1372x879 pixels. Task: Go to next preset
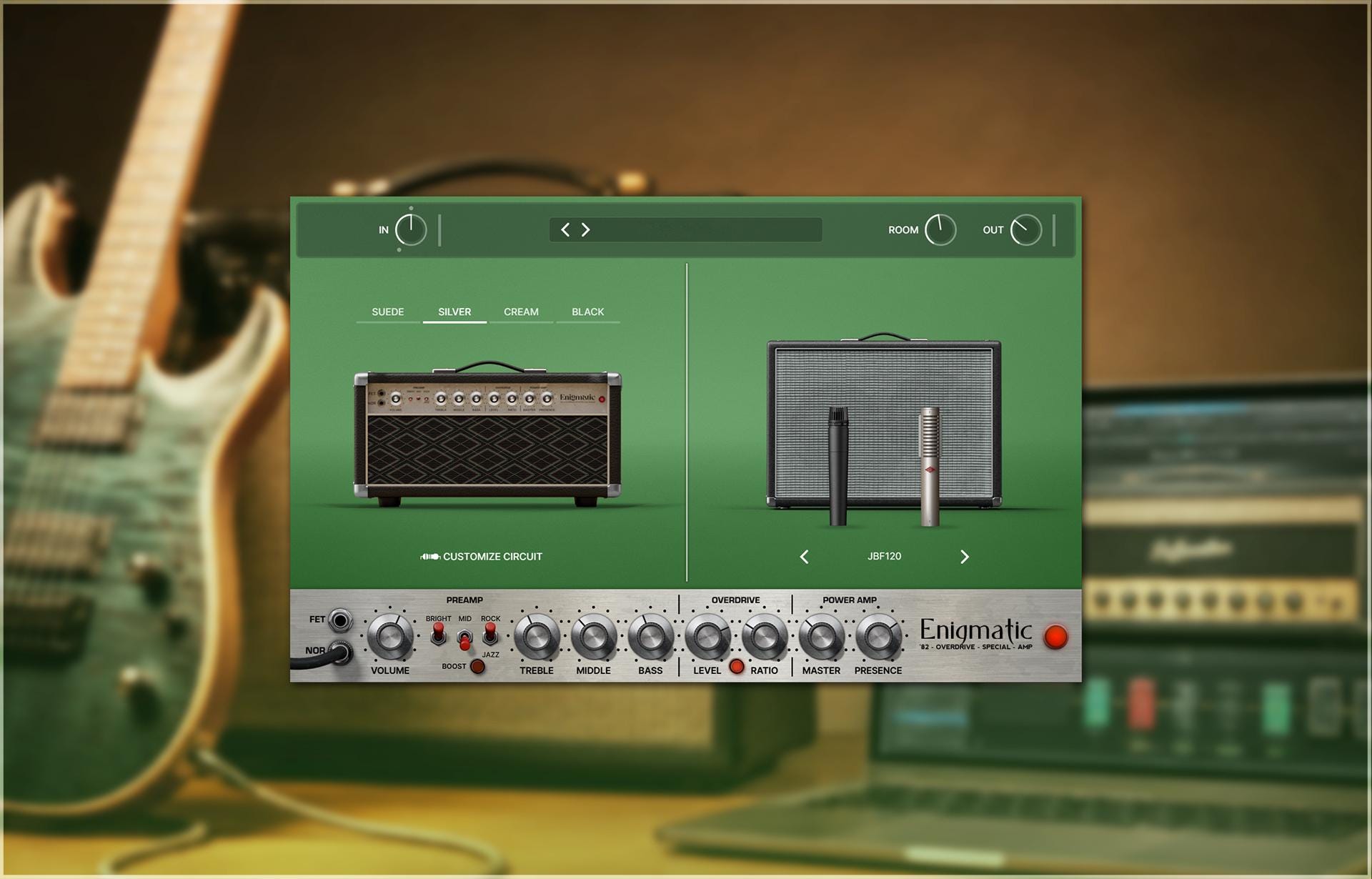[x=586, y=229]
